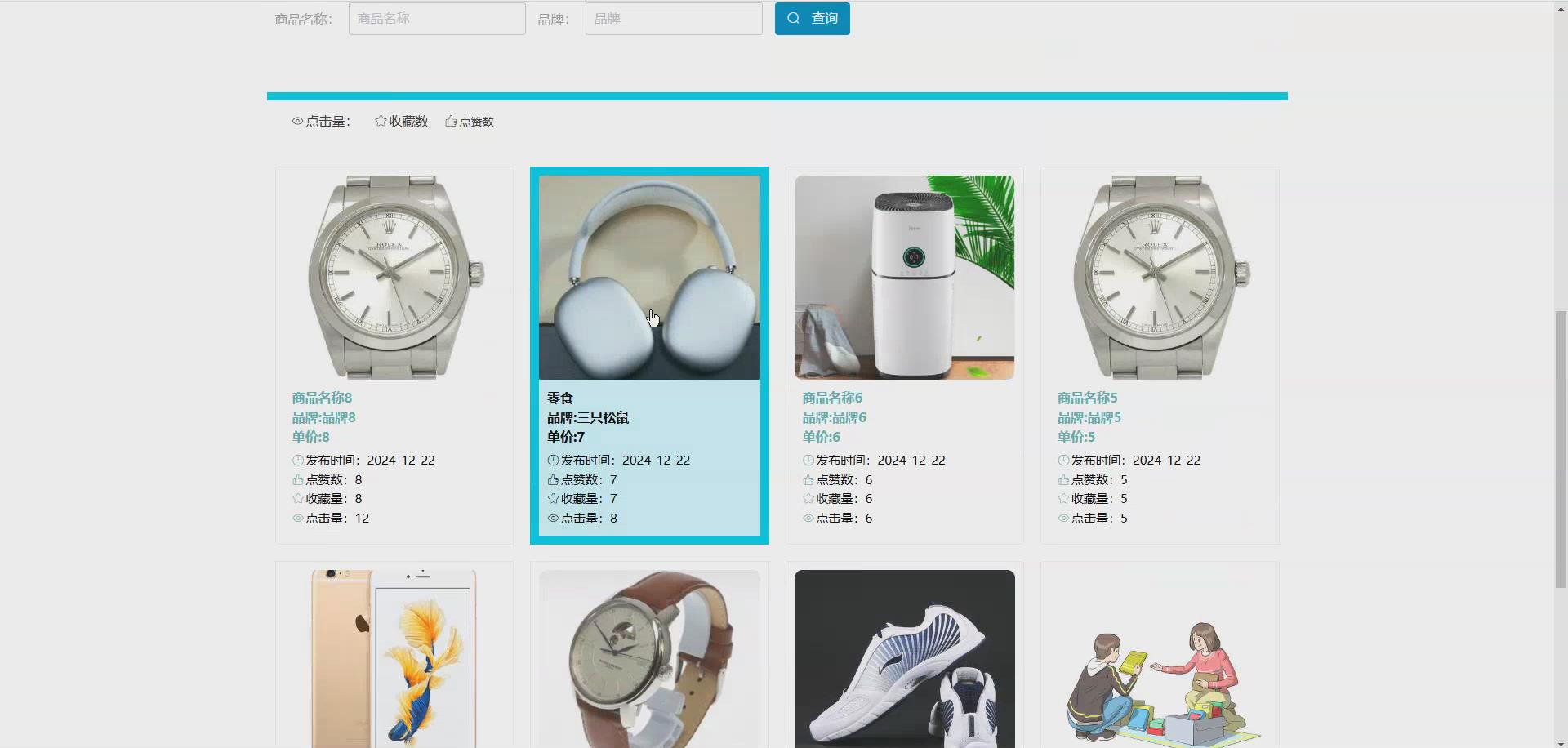Click the eye icon next to 商品名称5 点击量
Viewport: 1568px width, 748px height.
pyautogui.click(x=1063, y=518)
